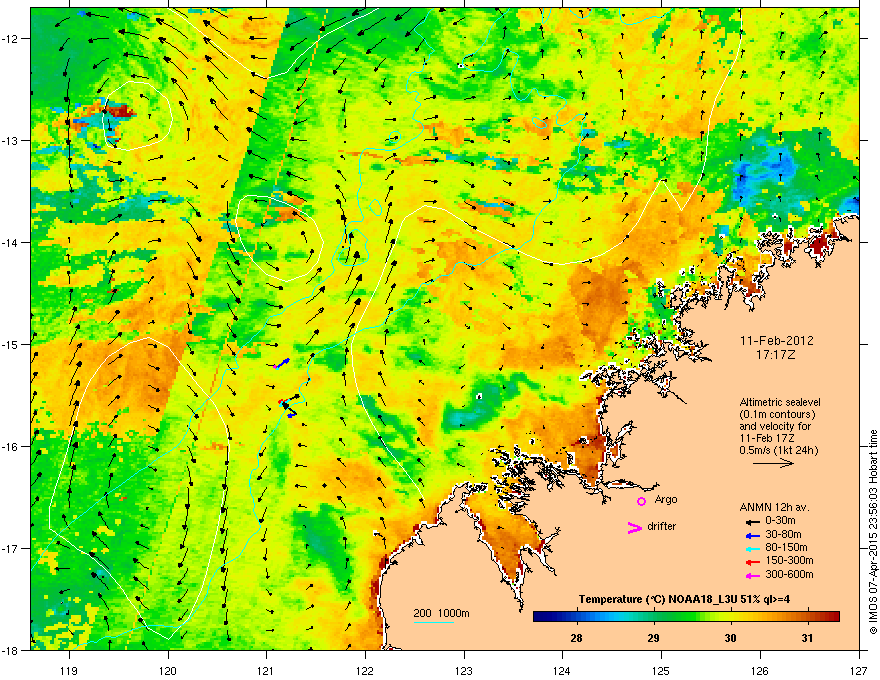Click the 30 label on color bar
The height and width of the screenshot is (680, 880).
click(730, 638)
